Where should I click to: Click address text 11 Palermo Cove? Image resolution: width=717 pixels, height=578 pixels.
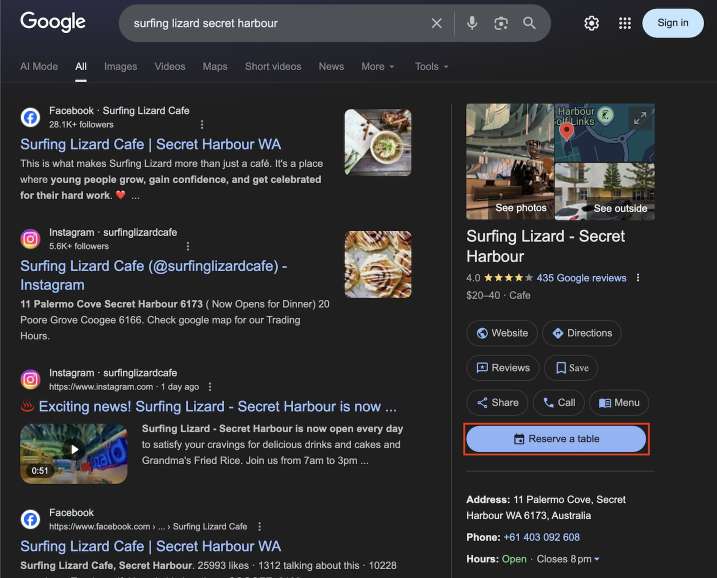coord(546,508)
